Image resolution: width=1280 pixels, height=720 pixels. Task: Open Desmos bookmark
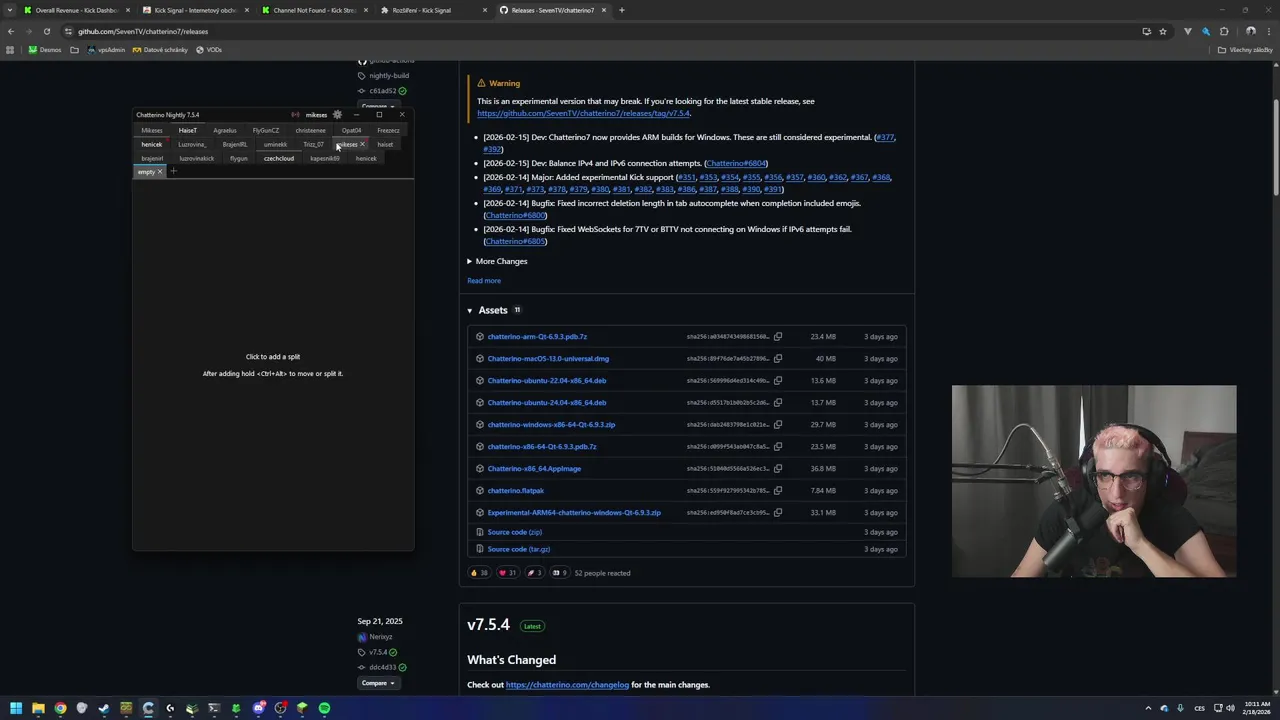point(45,50)
